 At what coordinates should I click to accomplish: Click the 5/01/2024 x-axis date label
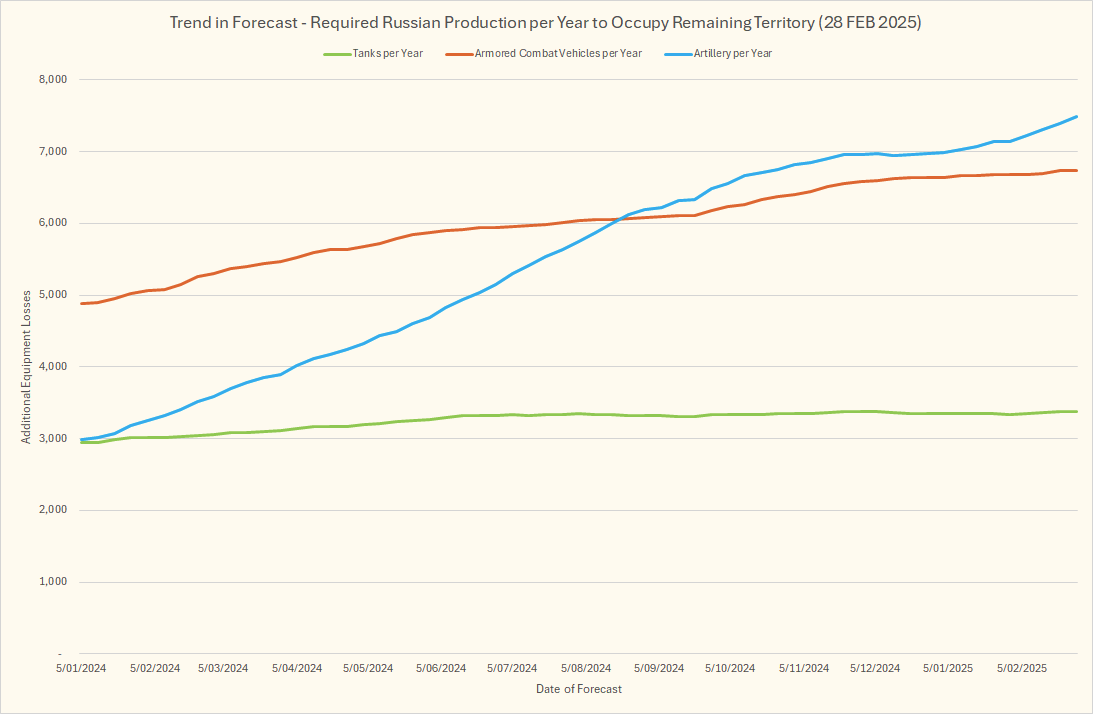[82, 668]
